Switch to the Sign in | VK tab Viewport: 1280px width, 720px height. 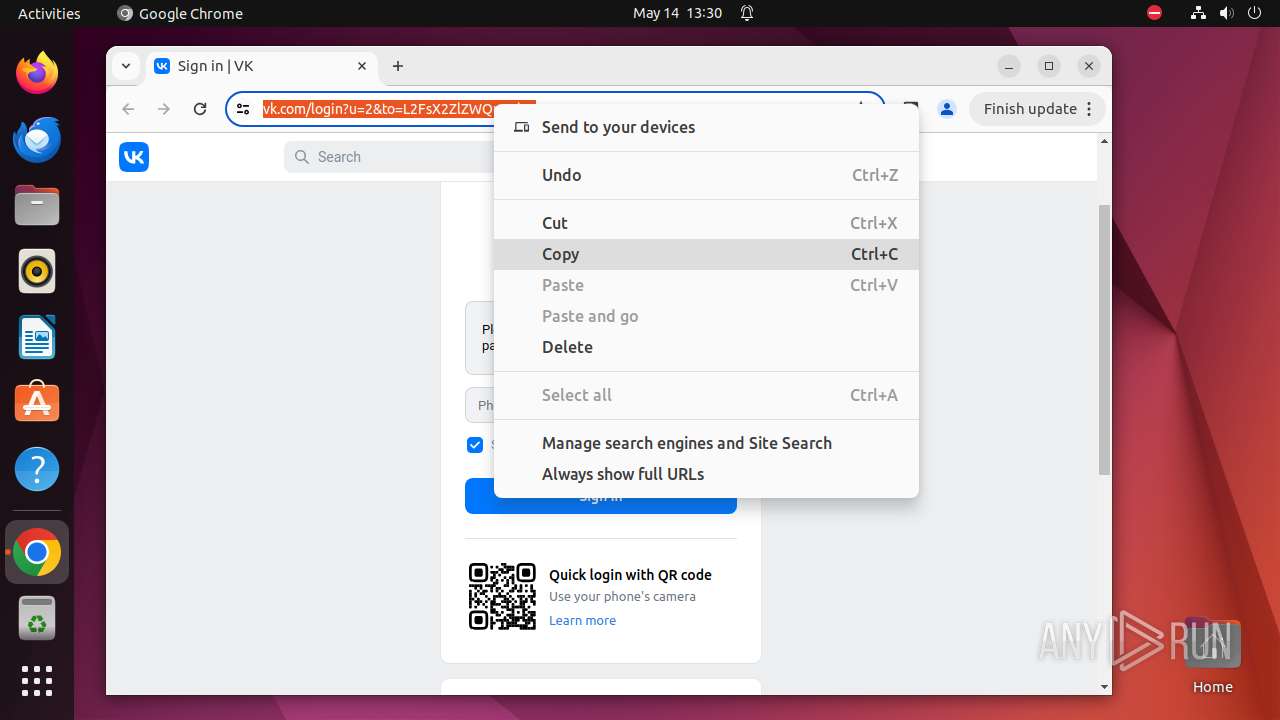pos(261,66)
